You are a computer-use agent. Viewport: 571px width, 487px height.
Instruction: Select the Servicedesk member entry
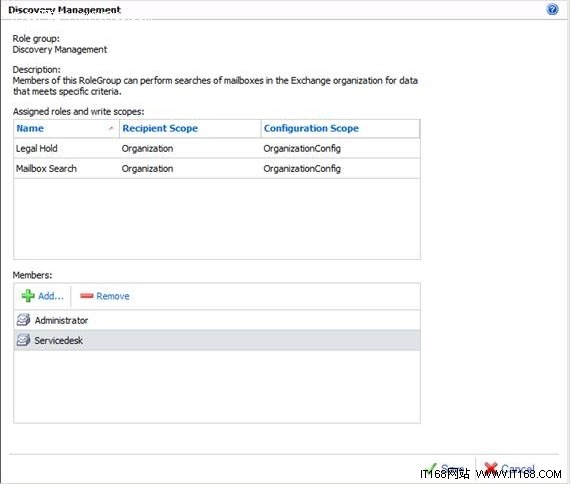[217, 340]
